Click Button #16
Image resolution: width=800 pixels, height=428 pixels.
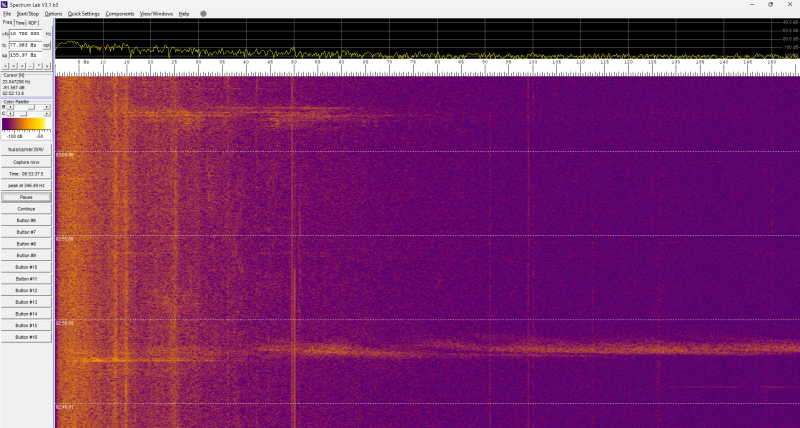coord(26,337)
